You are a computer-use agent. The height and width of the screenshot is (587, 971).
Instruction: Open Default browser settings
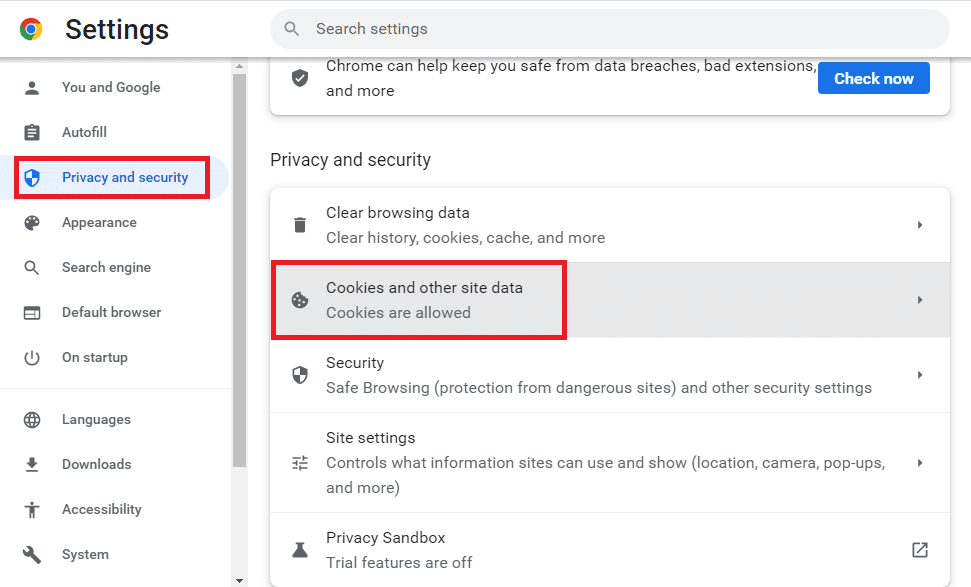tap(115, 313)
